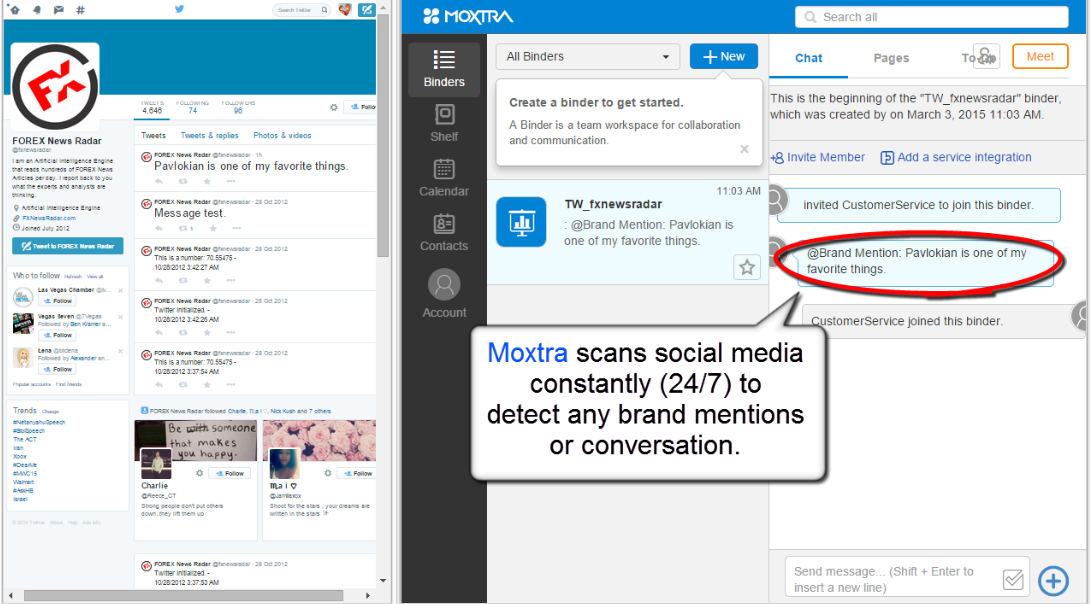The image size is (1090, 604).
Task: Click Tweet to FOREX News Radar button
Action: point(67,246)
